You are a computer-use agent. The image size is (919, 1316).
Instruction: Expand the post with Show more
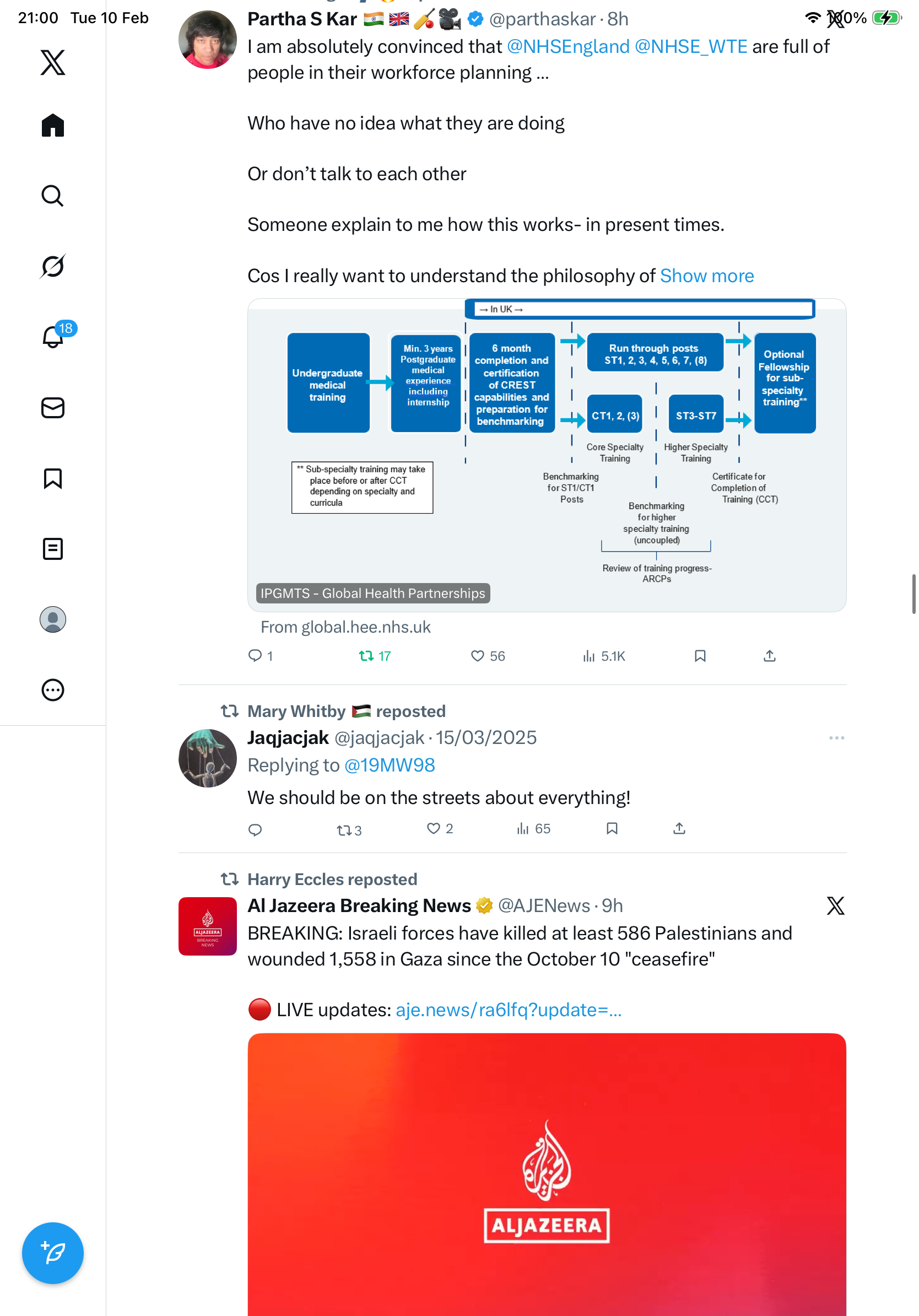[706, 276]
